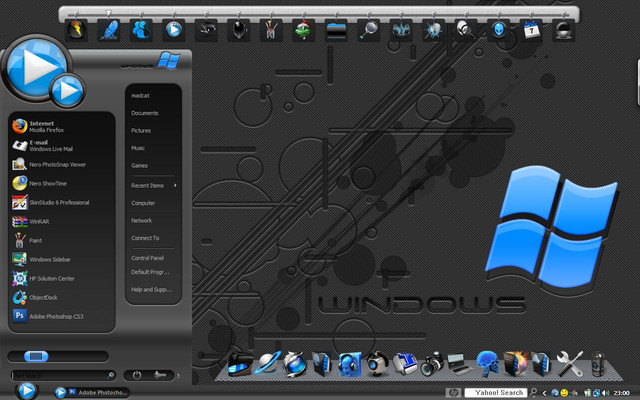Open ObjectDock from the program list
This screenshot has width=640, height=400.
click(x=61, y=298)
